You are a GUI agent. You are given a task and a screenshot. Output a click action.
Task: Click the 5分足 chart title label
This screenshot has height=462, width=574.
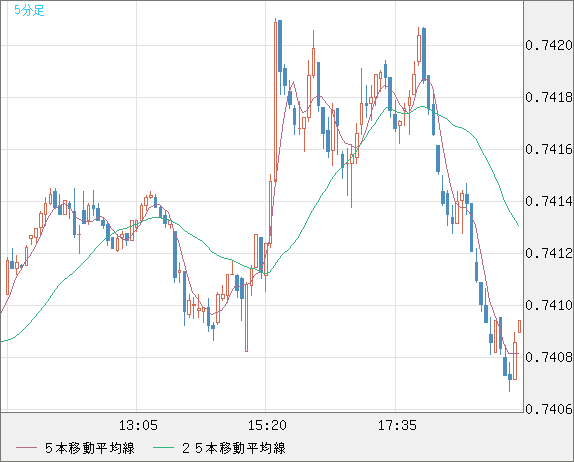tap(29, 10)
